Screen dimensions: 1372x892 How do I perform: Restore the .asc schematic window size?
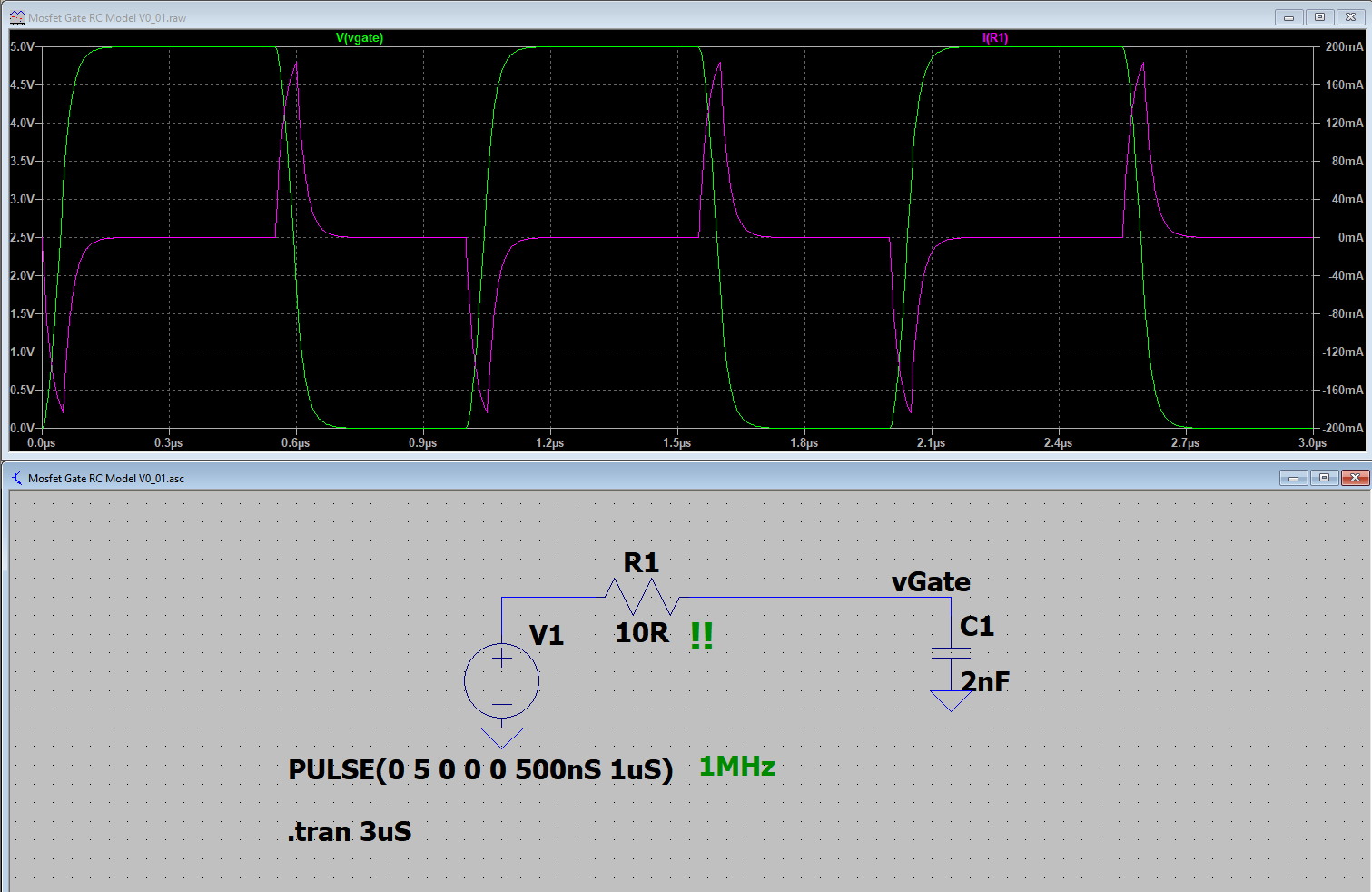pos(1324,478)
